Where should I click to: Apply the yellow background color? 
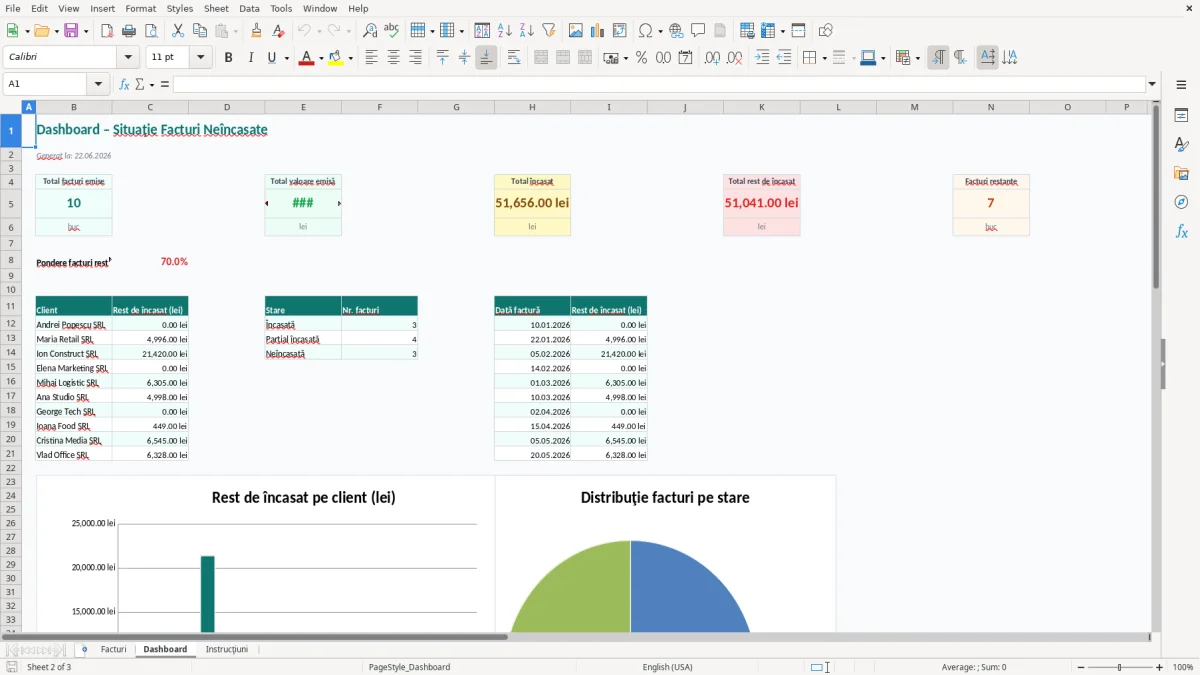(336, 58)
